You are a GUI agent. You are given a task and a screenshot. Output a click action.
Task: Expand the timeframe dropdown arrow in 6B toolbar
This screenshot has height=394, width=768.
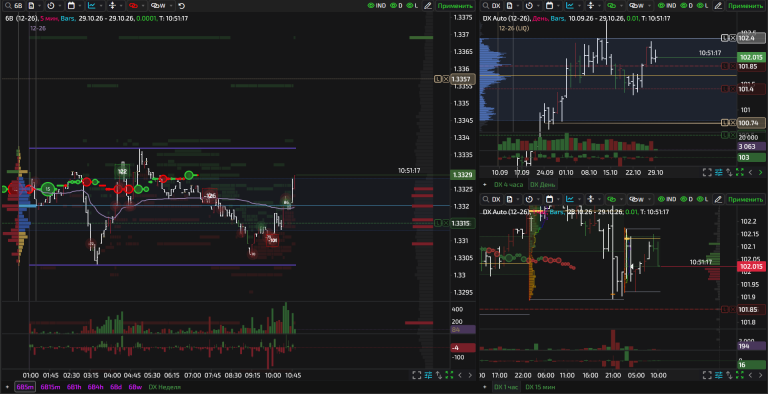[60, 6]
